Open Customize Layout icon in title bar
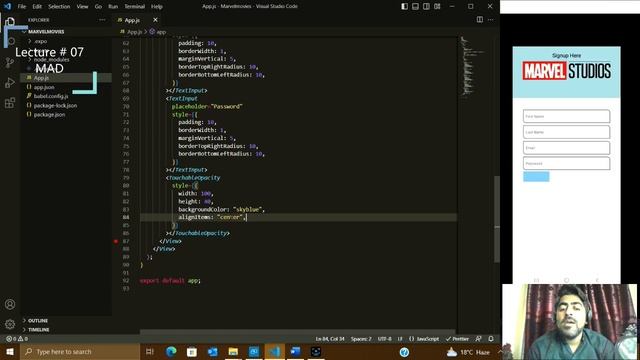The width and height of the screenshot is (640, 360). 437,7
